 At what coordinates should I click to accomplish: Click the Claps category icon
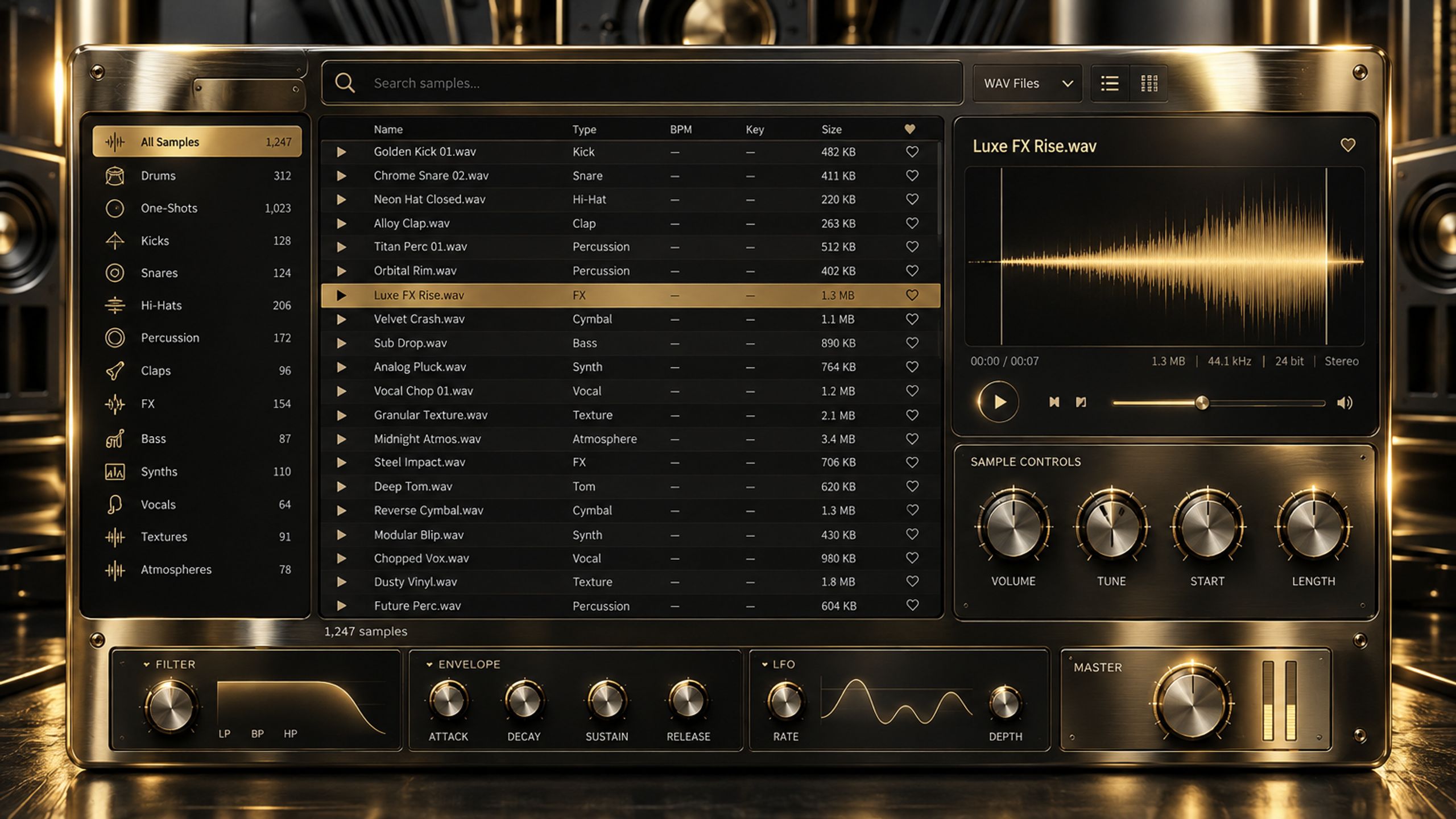(115, 371)
